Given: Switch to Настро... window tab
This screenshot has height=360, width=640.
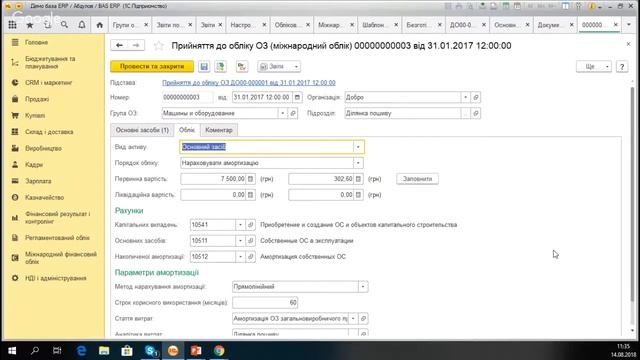Looking at the screenshot, I should point(242,25).
